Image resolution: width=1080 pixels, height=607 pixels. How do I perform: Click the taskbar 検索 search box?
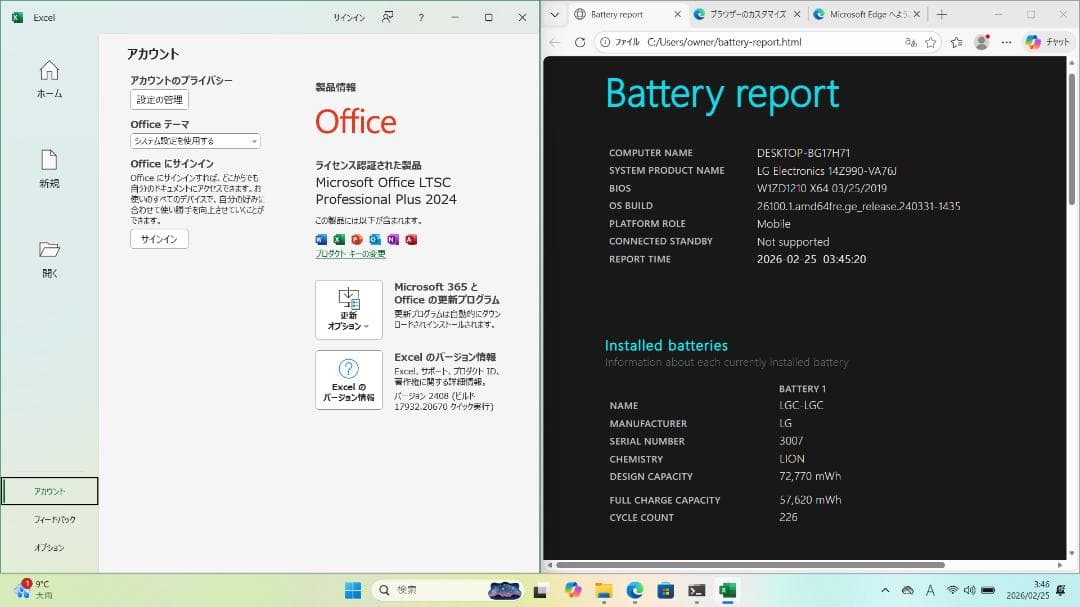pos(448,590)
